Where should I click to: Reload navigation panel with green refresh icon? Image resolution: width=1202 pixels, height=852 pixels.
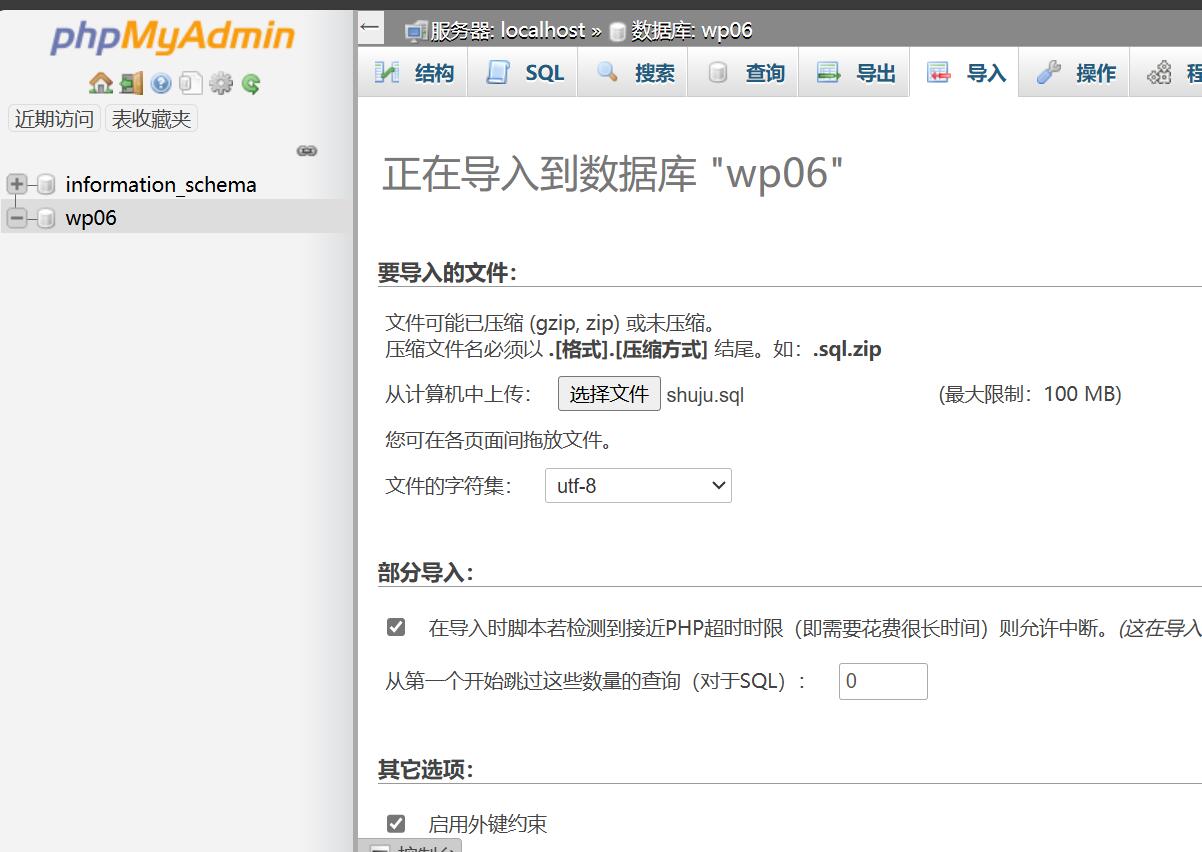coord(251,84)
